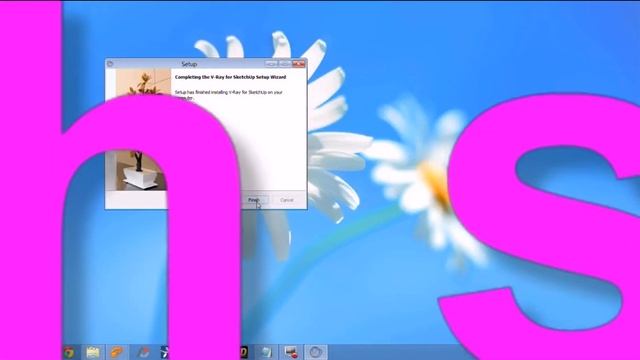Image resolution: width=640 pixels, height=360 pixels.
Task: Minimize the Setup wizard window
Action: coord(271,64)
